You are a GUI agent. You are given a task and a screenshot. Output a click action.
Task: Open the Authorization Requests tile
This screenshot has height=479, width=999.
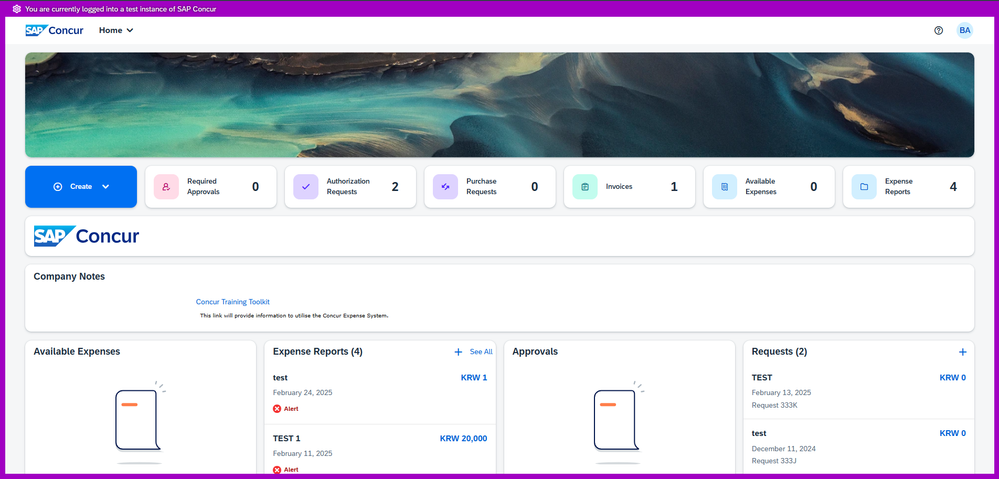tap(350, 187)
